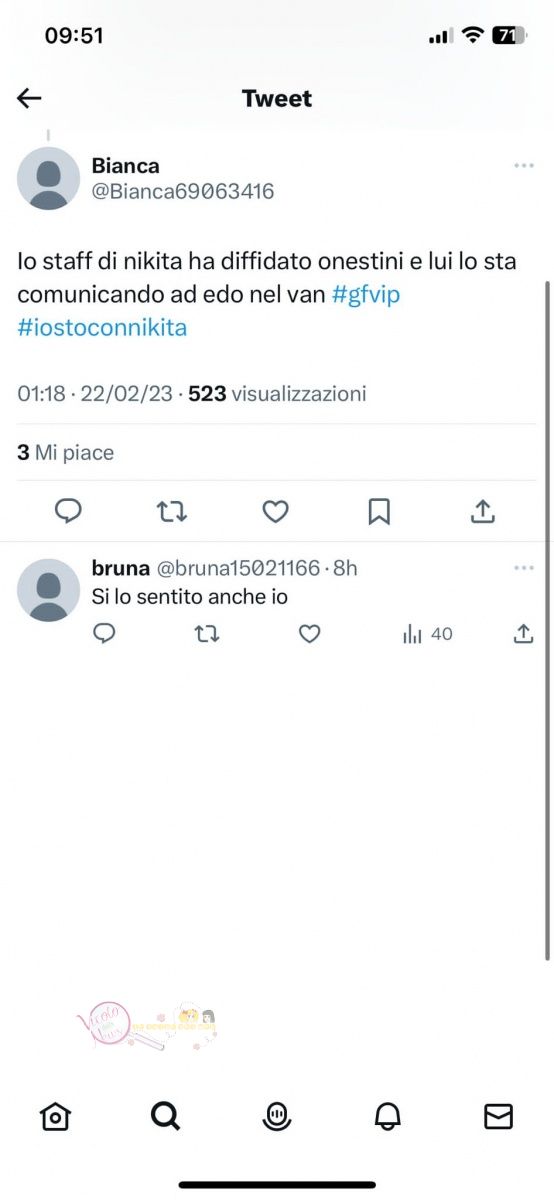Reply to Bianca's tweet
Viewport: 554px width, 1200px height.
pos(68,512)
